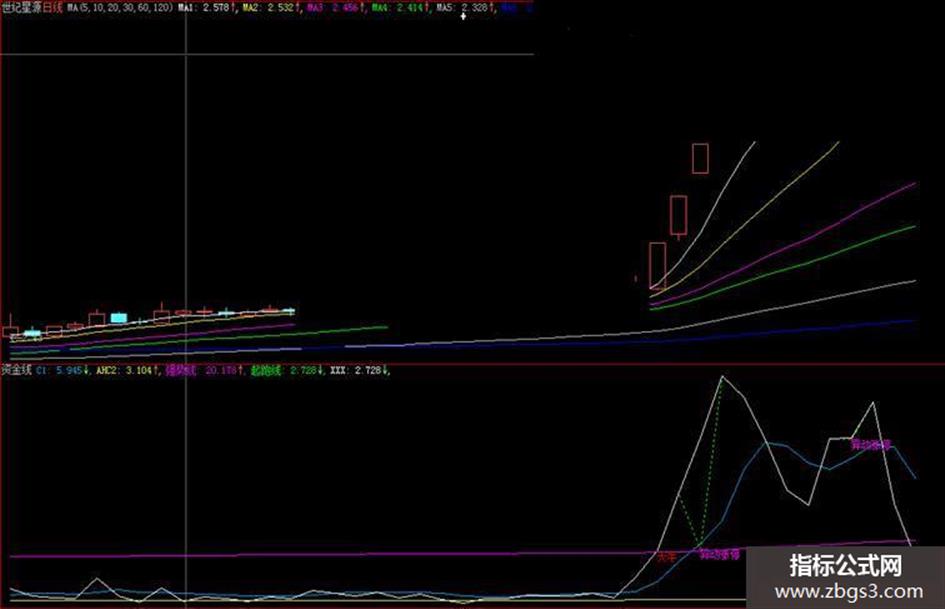Select the C1: 5.945 indicator value
The image size is (945, 609).
[x=62, y=370]
